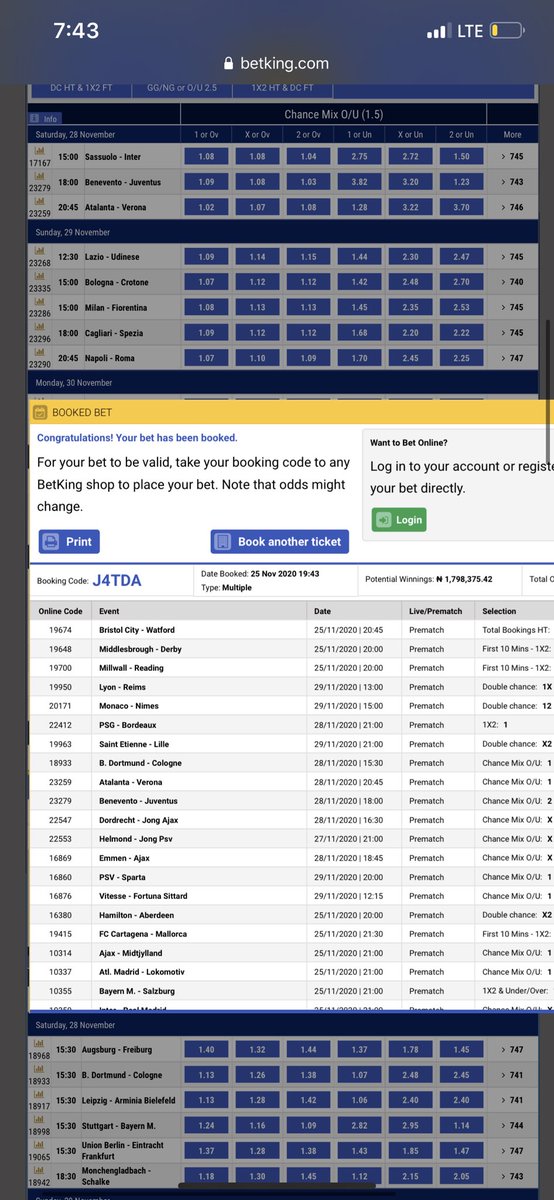Expand More markets 745 for Sassuolo - Inter
This screenshot has width=554, height=1200.
(x=514, y=157)
